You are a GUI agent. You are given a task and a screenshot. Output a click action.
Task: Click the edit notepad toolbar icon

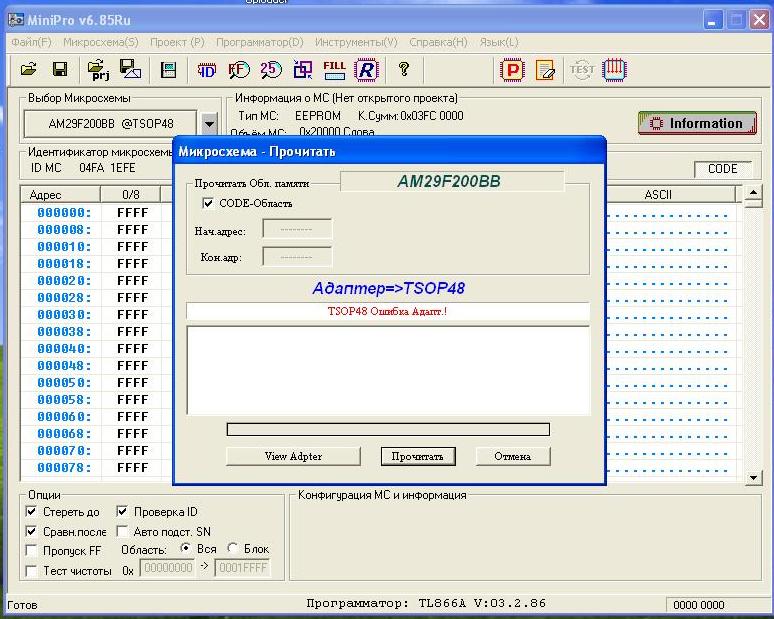click(545, 70)
